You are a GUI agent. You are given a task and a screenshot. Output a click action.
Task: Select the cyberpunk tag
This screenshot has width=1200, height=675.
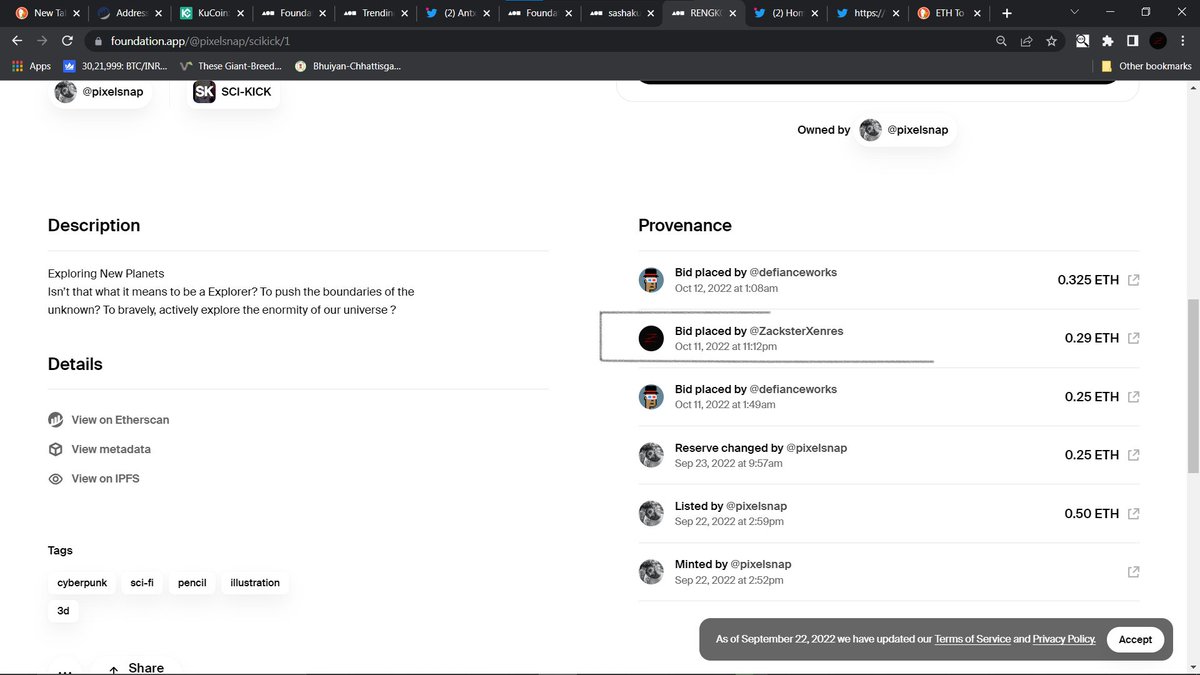coord(82,583)
